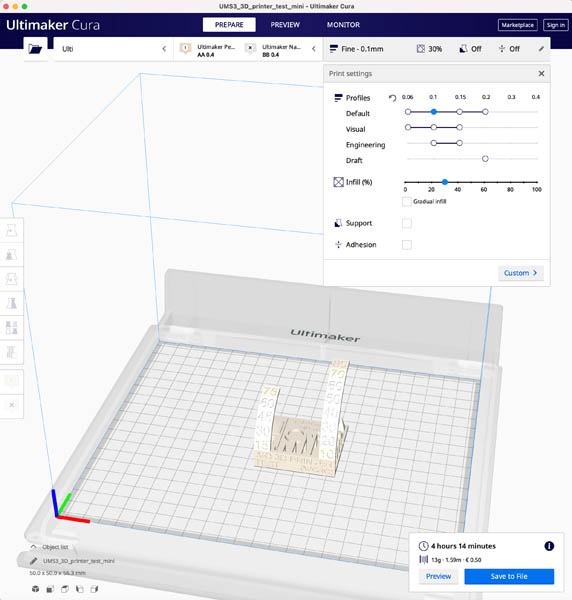Click the Preview button near Save to File
Screen dimensions: 572x600
point(438,576)
